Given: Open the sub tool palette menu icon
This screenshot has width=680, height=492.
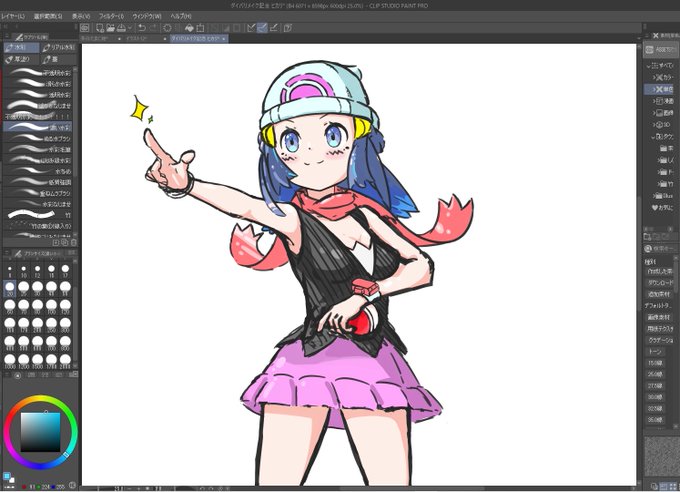Looking at the screenshot, I should (x=6, y=36).
